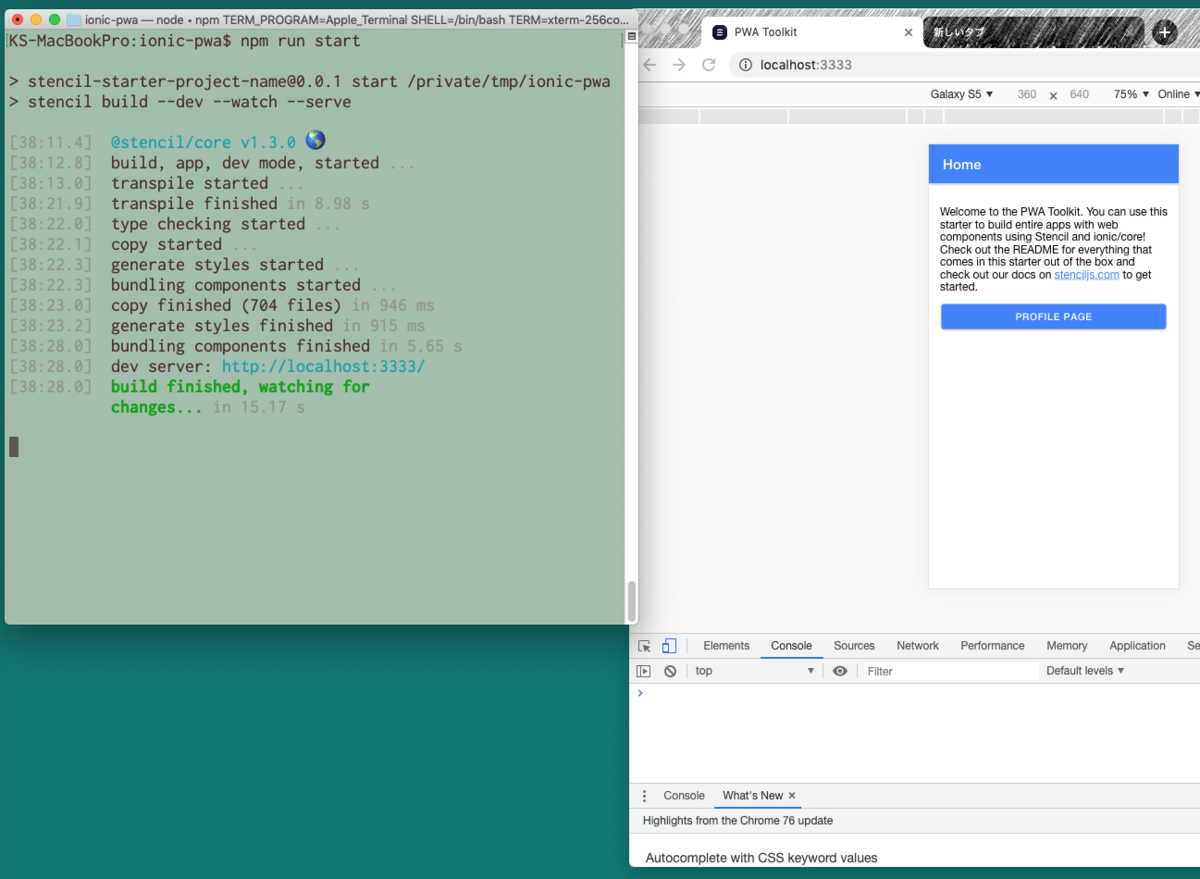The width and height of the screenshot is (1200, 879).
Task: Click the http://localhost:3333/ link in terminal
Action: click(323, 366)
